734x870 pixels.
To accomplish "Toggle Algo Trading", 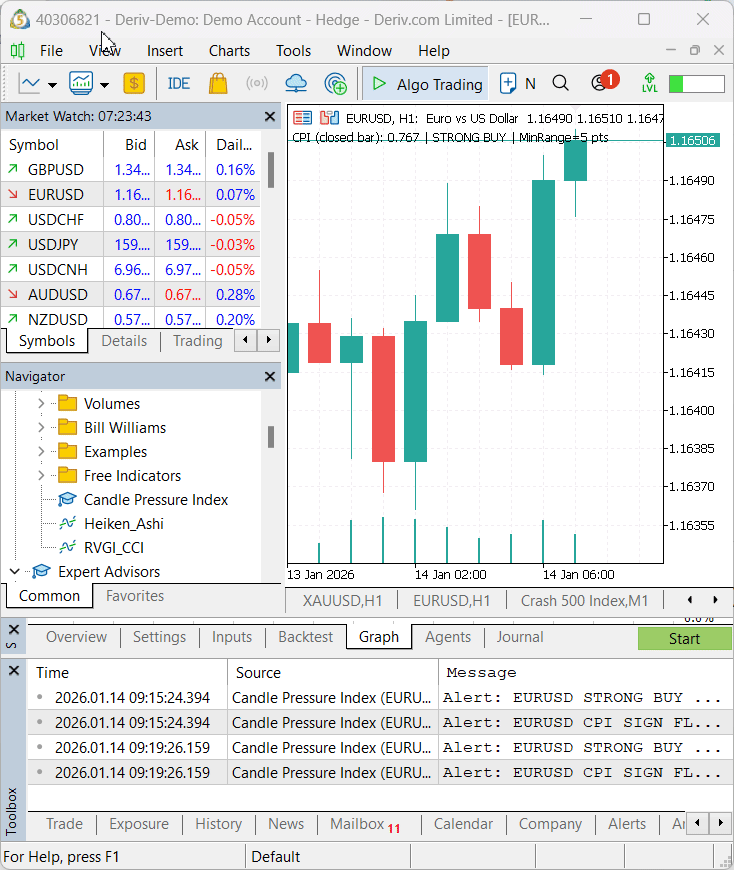I will click(x=426, y=84).
